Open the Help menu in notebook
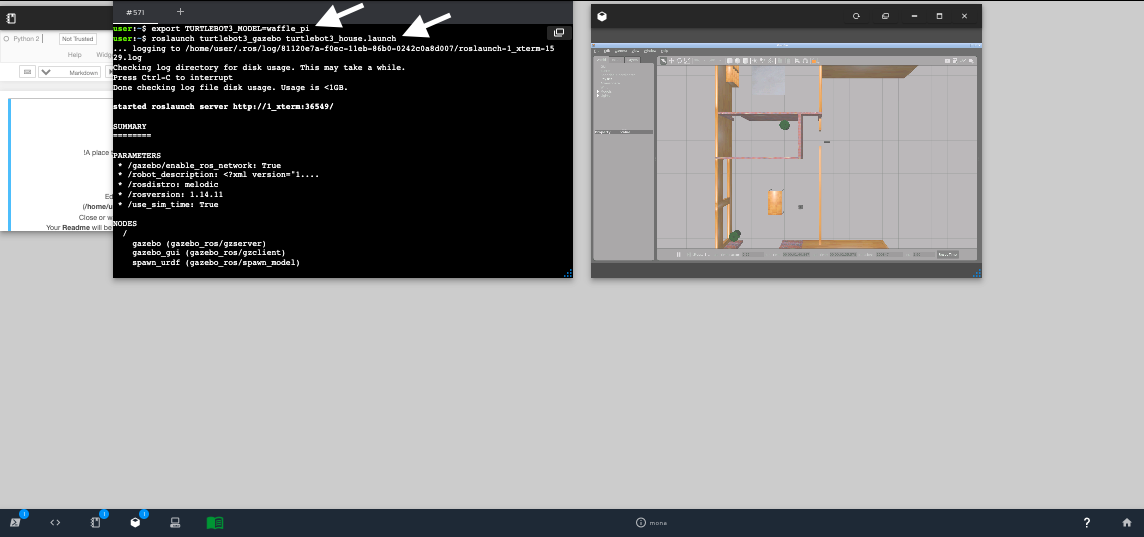This screenshot has width=1144, height=537. [x=74, y=54]
